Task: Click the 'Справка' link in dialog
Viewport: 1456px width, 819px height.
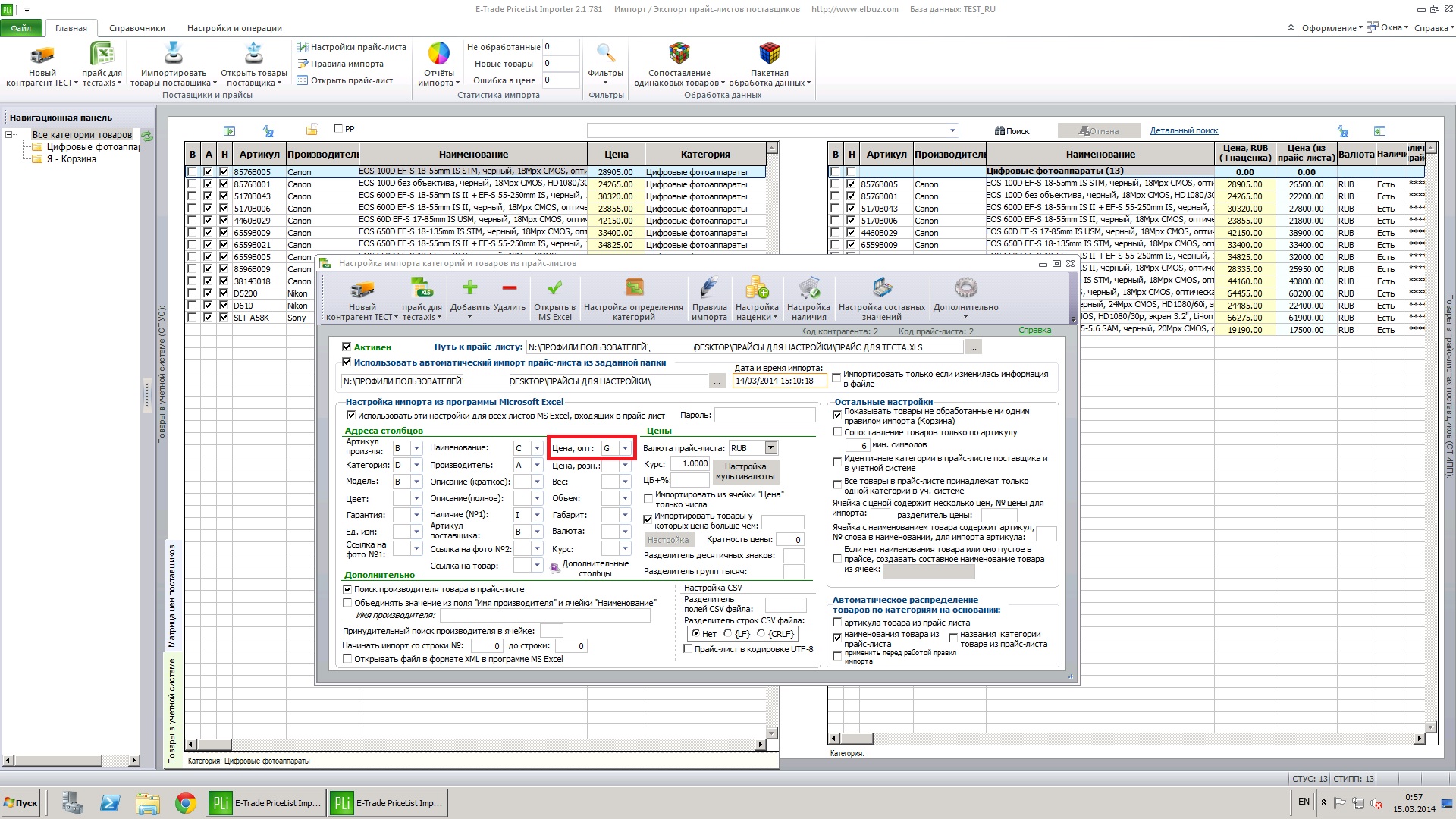Action: coord(1035,331)
